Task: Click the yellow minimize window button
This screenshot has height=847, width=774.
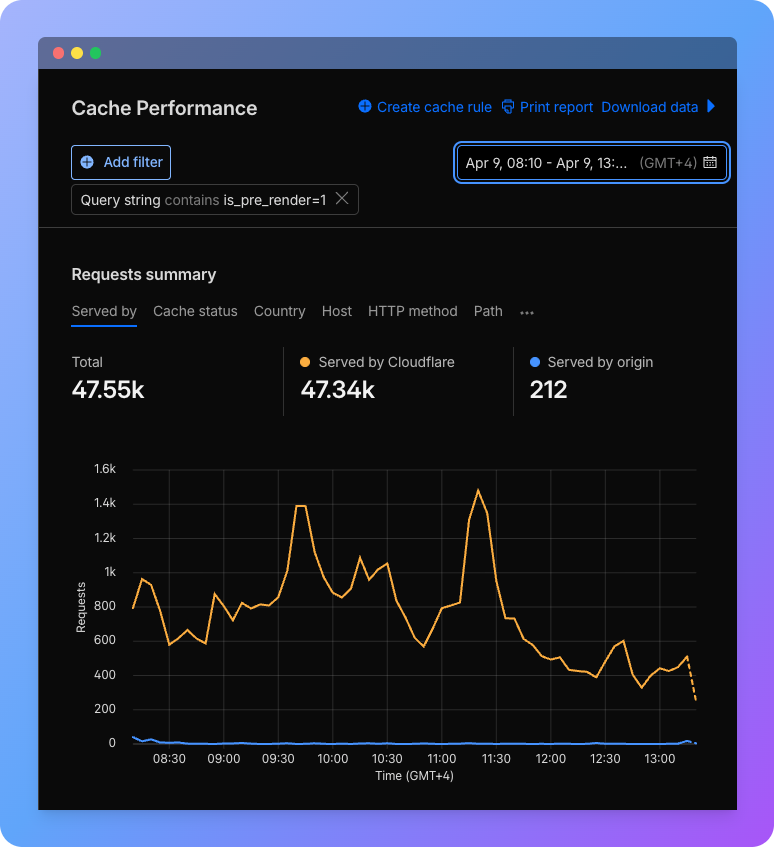Action: [77, 53]
